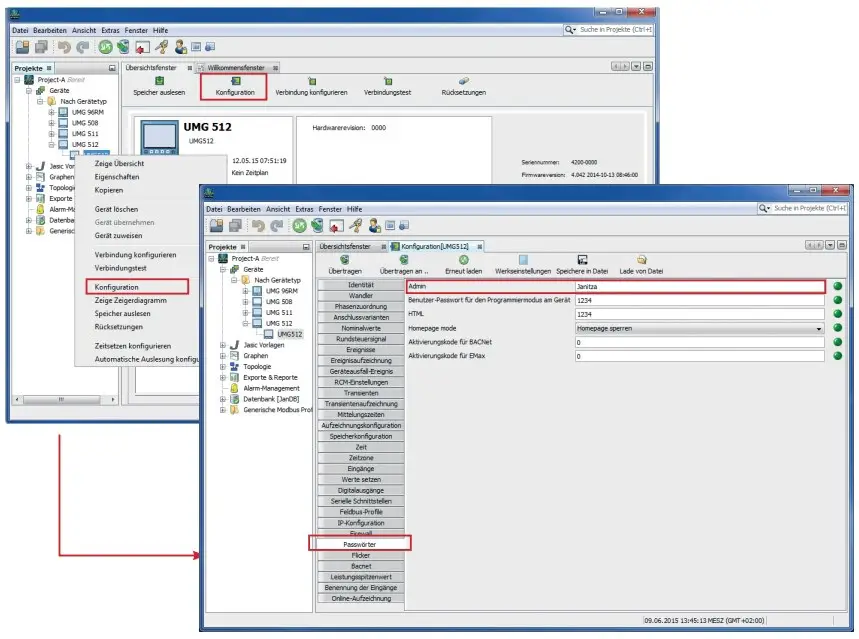Screen dimensions: 859x639
Task: Click Speicher auslesen icon in the back window
Action: [159, 81]
